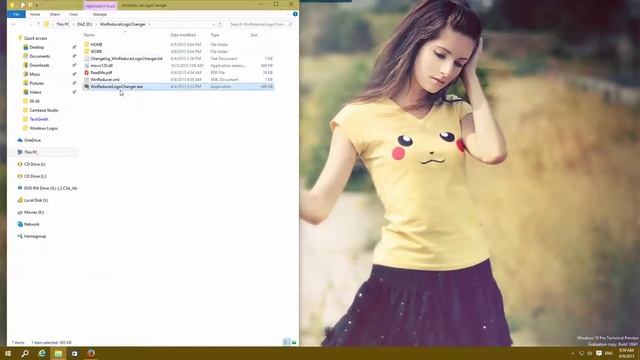Toggle the pin beside Documents

point(74,56)
